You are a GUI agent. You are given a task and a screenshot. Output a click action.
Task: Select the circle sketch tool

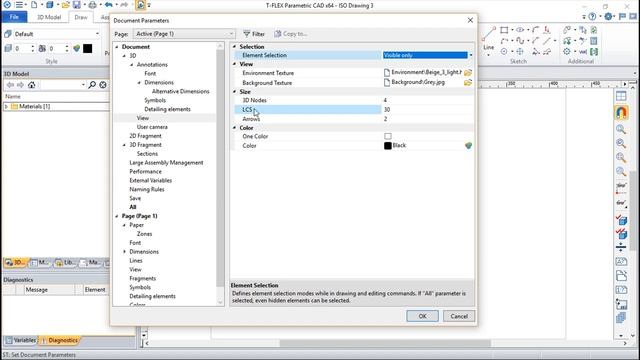(504, 51)
